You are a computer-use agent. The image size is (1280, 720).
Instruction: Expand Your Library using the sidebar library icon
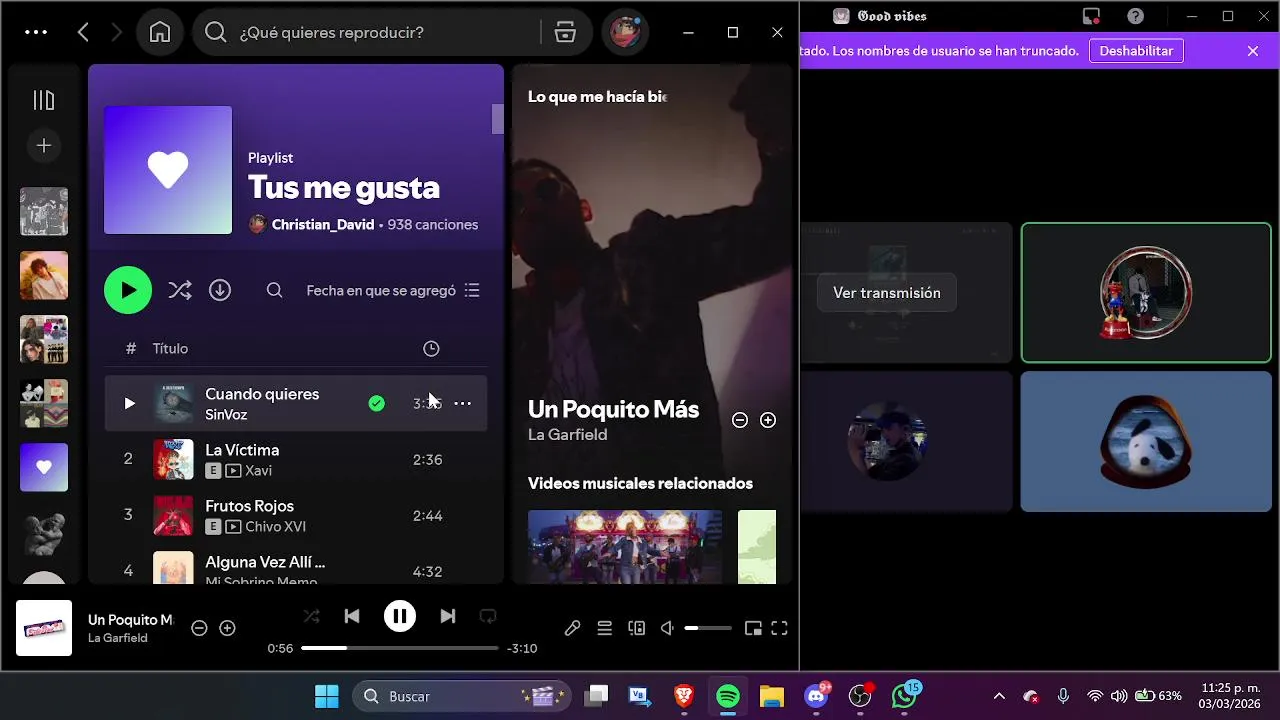44,100
